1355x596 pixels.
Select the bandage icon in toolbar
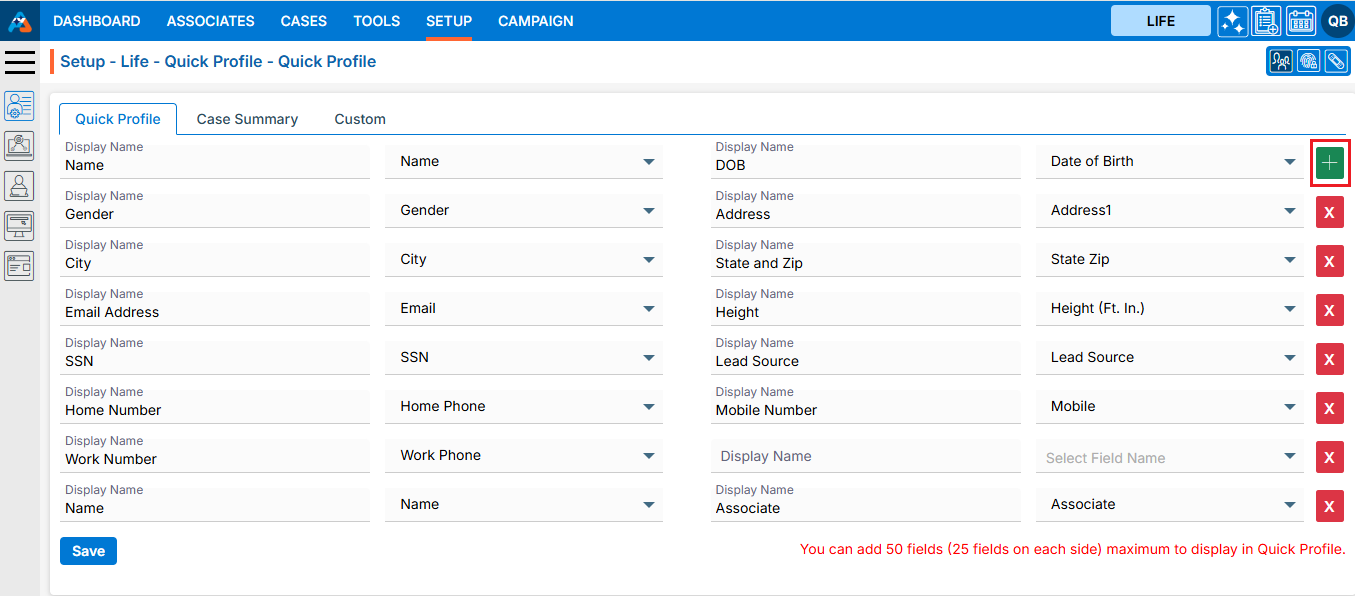pos(1336,61)
